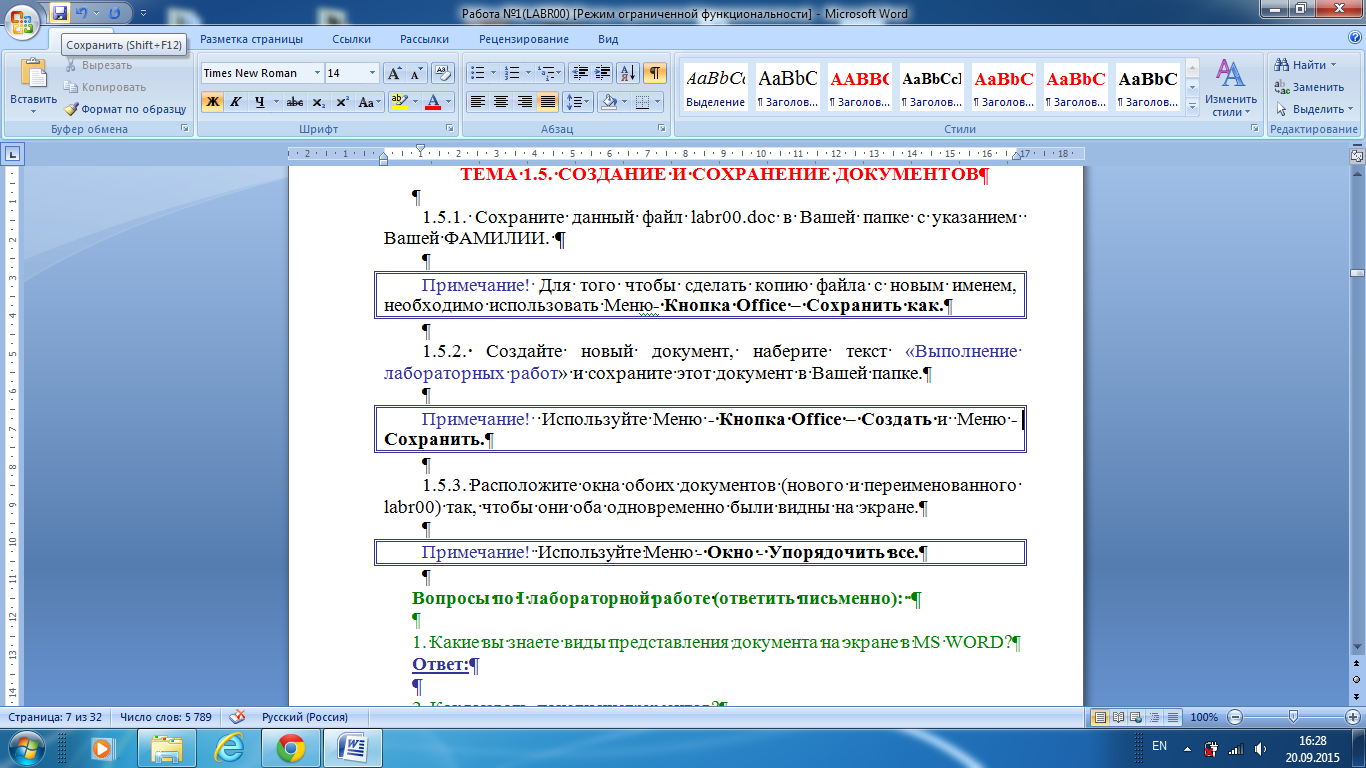This screenshot has width=1366, height=768.
Task: Click the Align Right icon
Action: coord(524,102)
